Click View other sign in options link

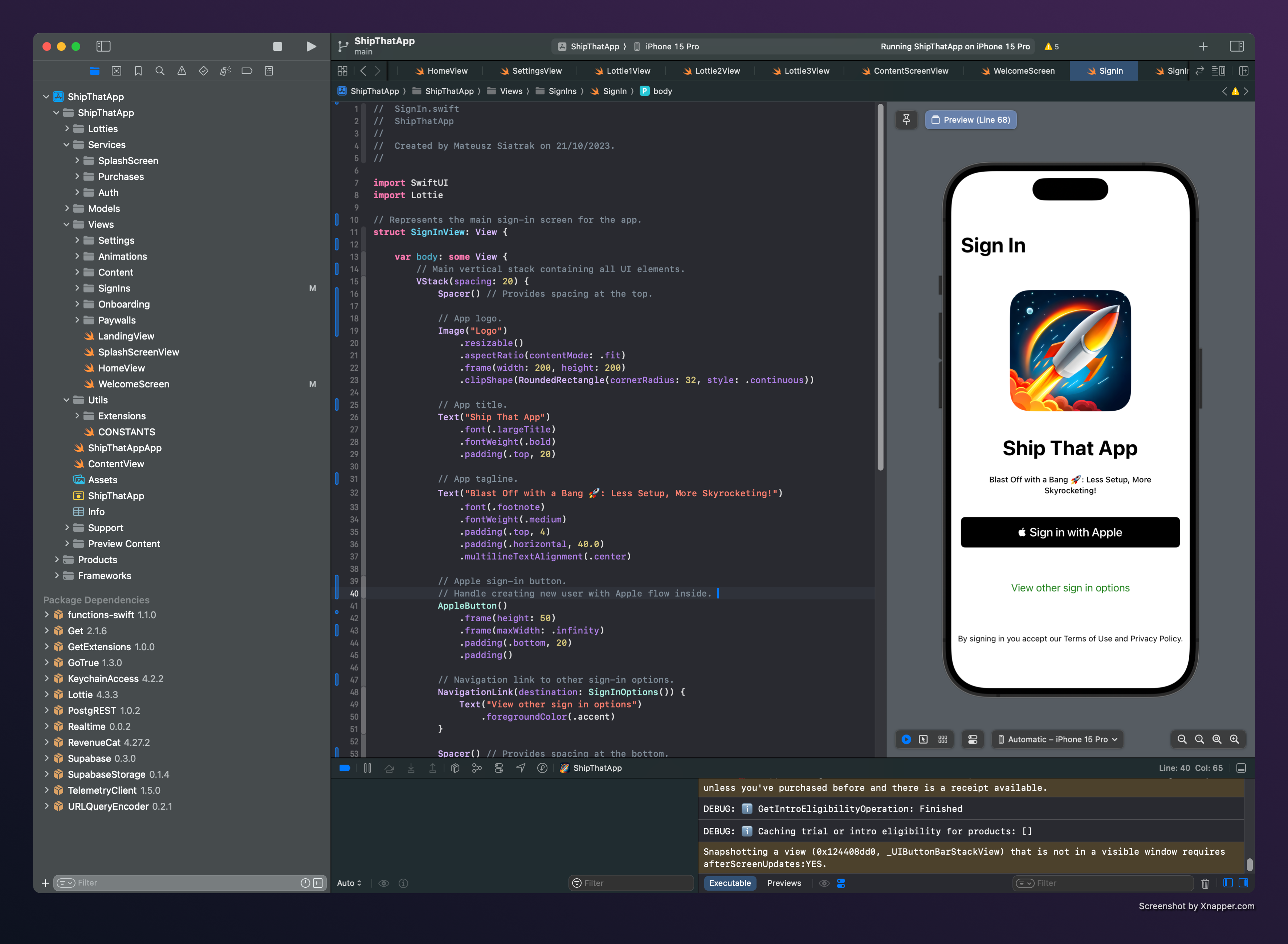click(x=1070, y=588)
